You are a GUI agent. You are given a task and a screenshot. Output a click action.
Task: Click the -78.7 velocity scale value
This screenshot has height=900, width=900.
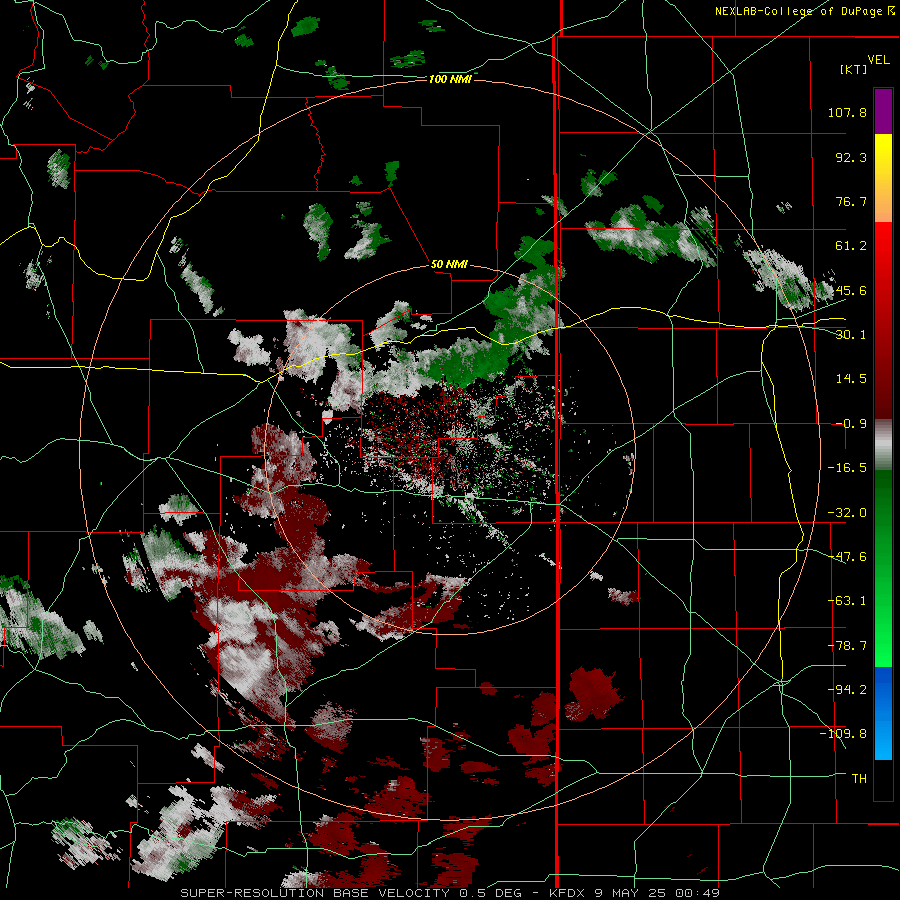click(x=847, y=646)
